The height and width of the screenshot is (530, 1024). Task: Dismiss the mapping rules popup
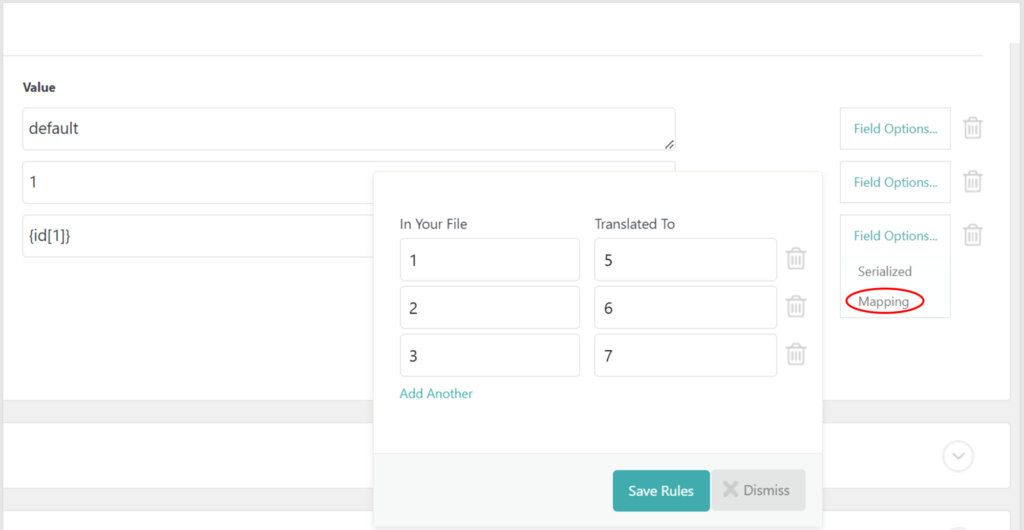pos(758,490)
